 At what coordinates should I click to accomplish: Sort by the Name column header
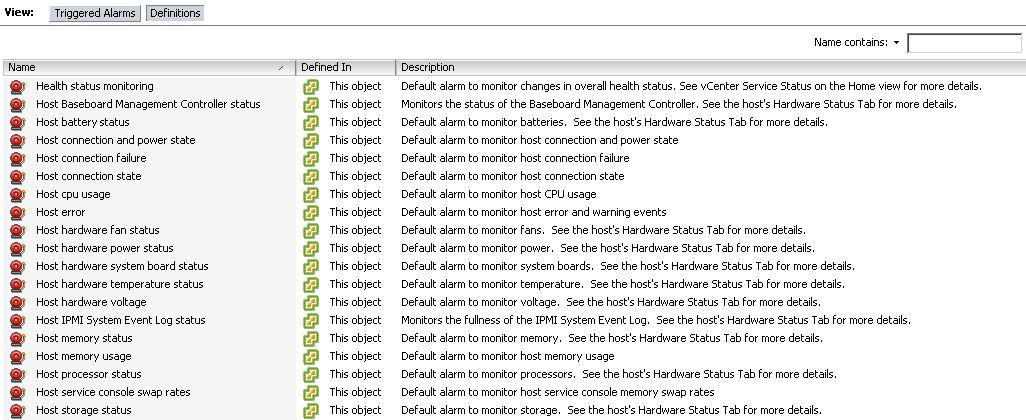pos(149,67)
